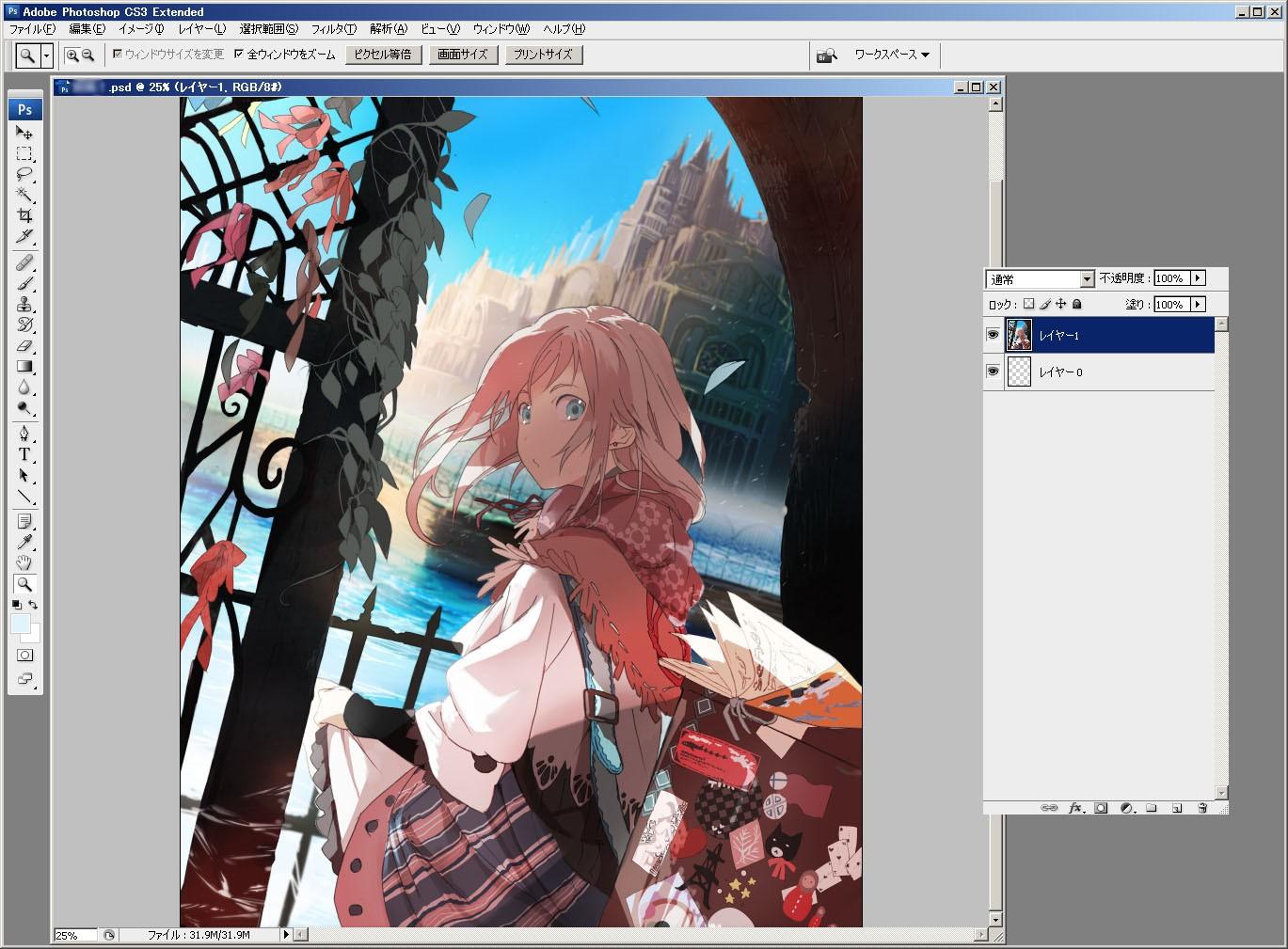
Task: Activate the Hand tool
Action: [x=24, y=562]
